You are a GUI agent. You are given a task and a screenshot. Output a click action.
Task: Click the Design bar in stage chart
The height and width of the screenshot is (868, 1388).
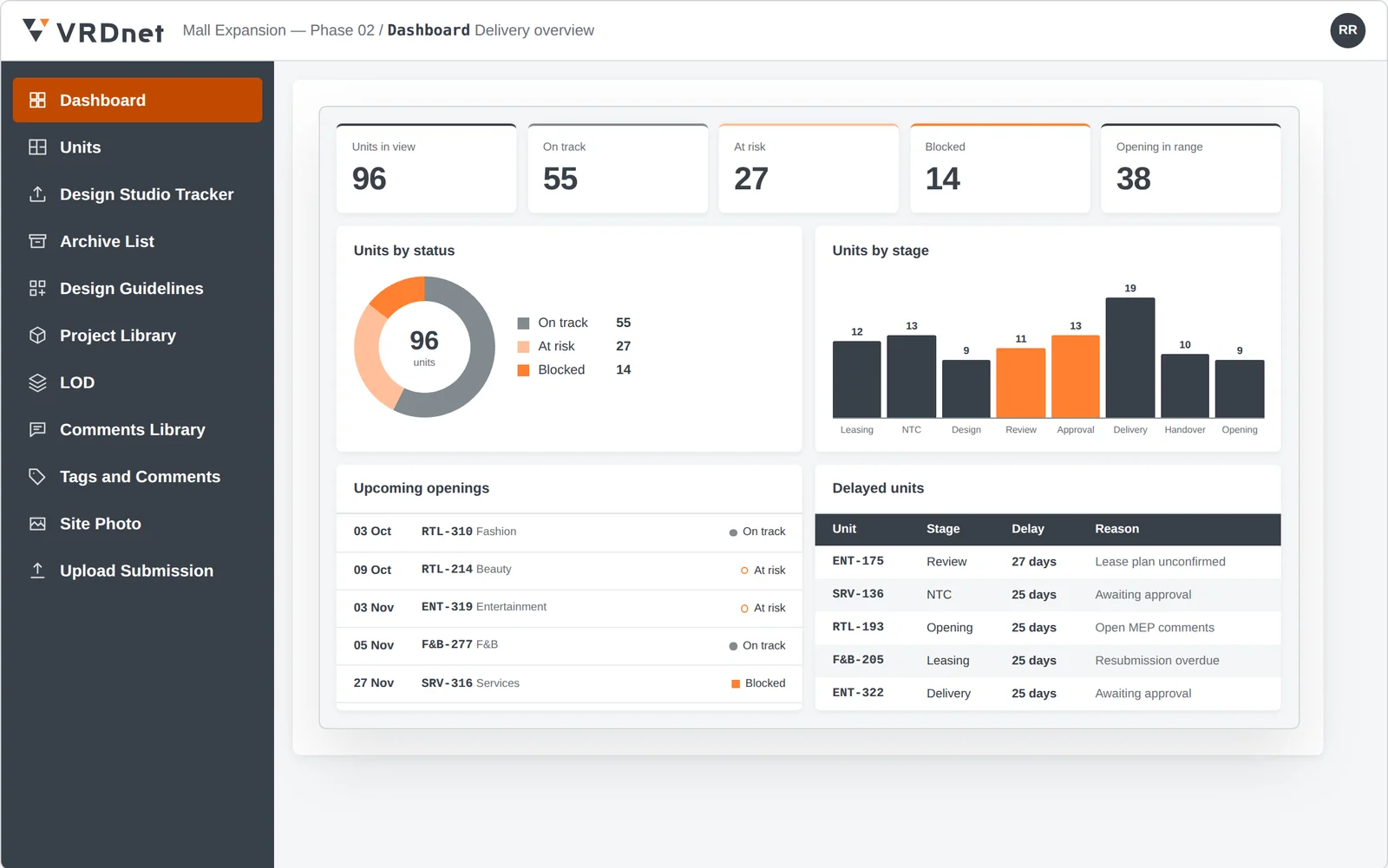(966, 389)
